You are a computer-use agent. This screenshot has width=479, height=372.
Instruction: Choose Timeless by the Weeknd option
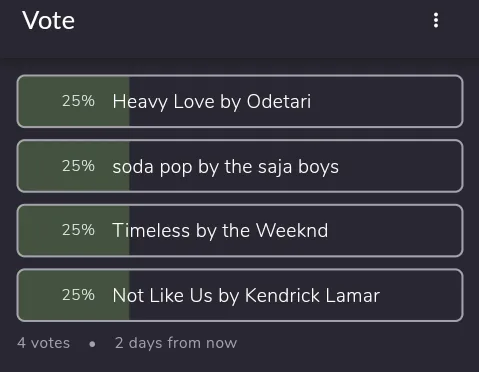240,231
